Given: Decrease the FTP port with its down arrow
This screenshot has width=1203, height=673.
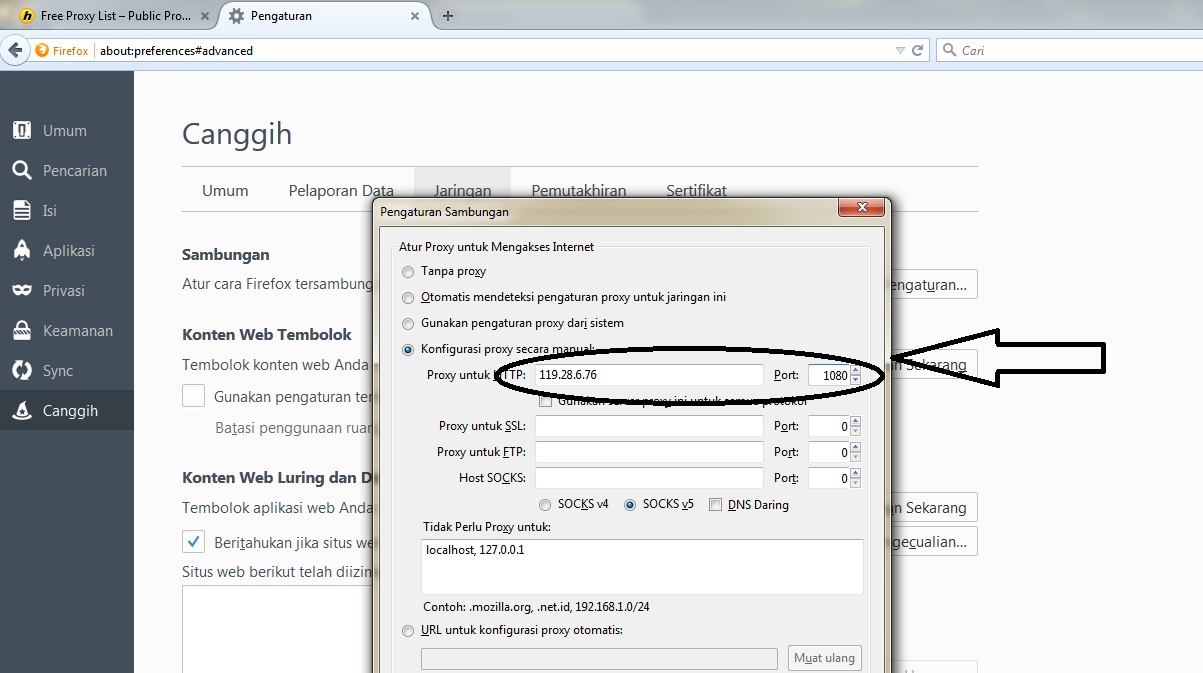Looking at the screenshot, I should [855, 458].
